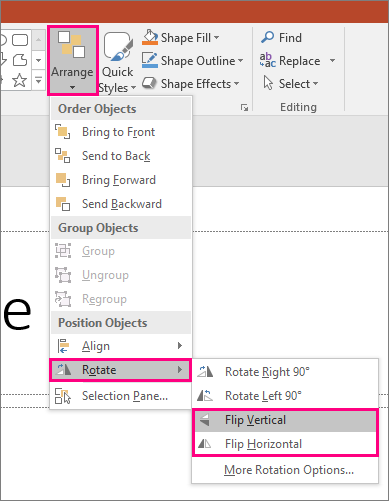This screenshot has width=389, height=501.
Task: Click the Group objects icon
Action: [63, 251]
